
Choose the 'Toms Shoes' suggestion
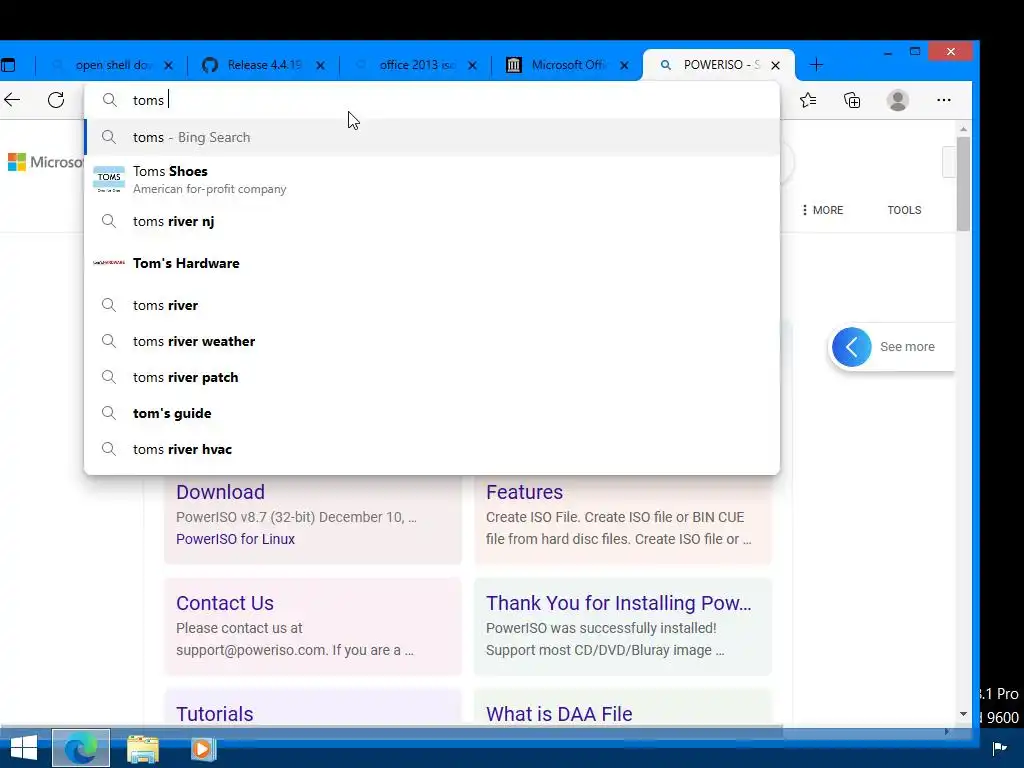[x=432, y=179]
